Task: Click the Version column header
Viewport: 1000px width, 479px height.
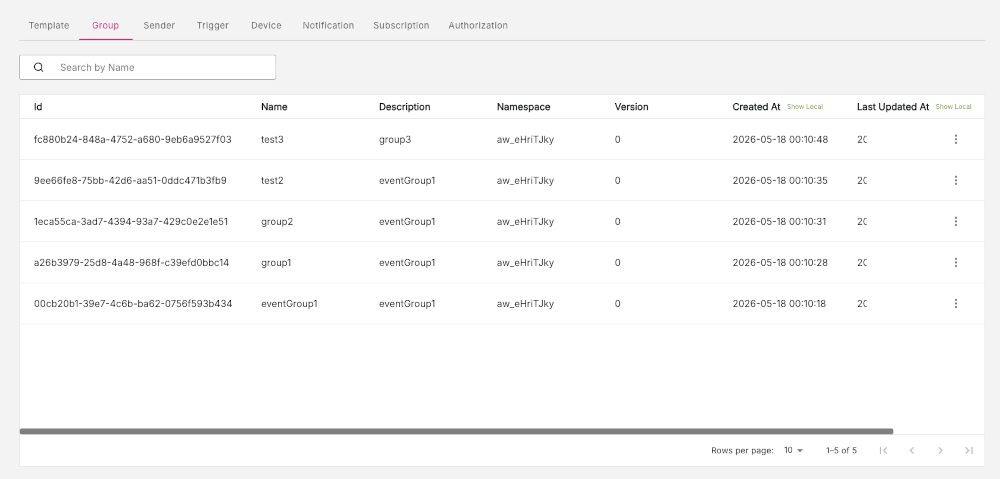Action: [x=631, y=107]
